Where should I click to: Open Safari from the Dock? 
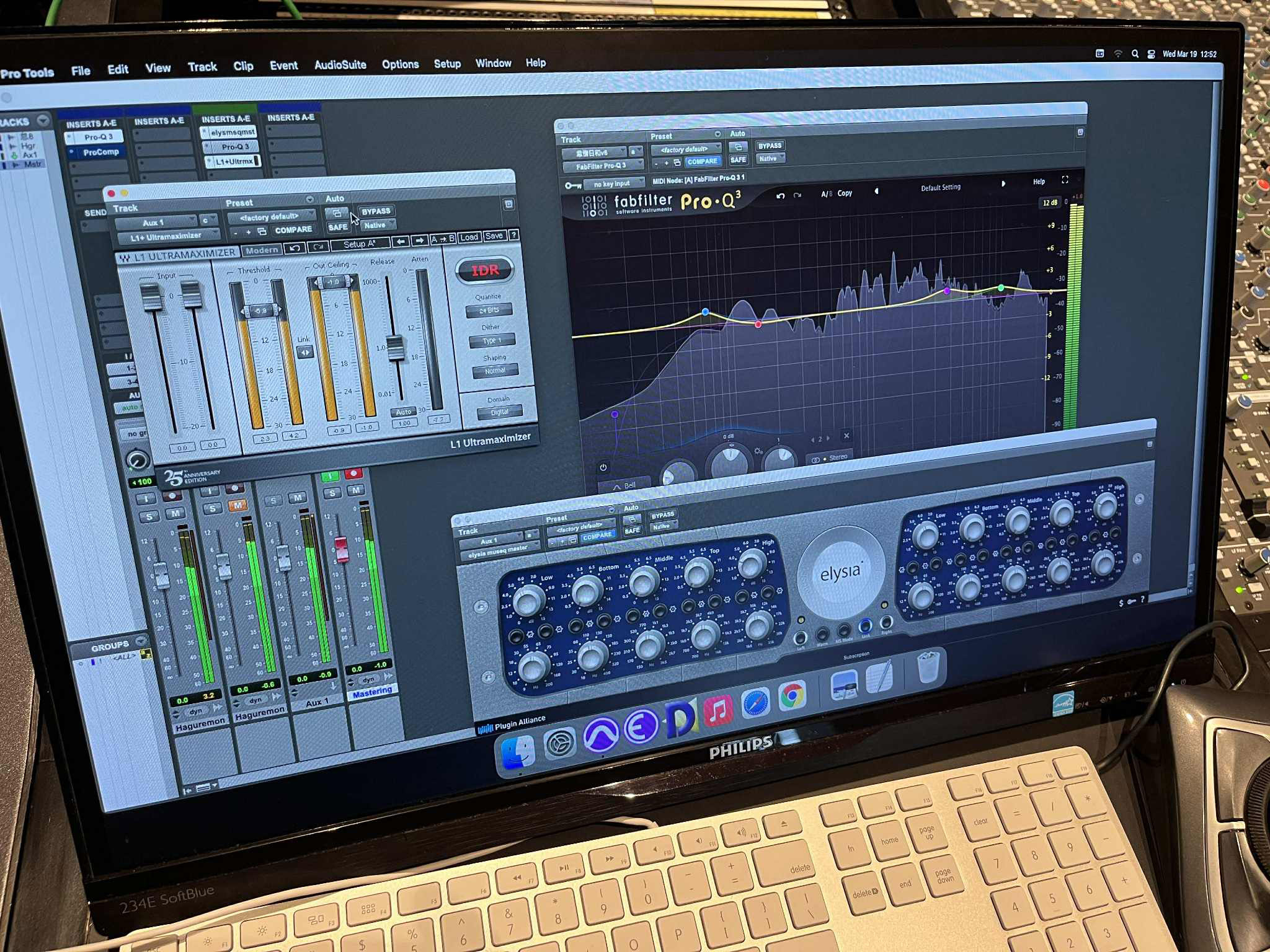(755, 704)
